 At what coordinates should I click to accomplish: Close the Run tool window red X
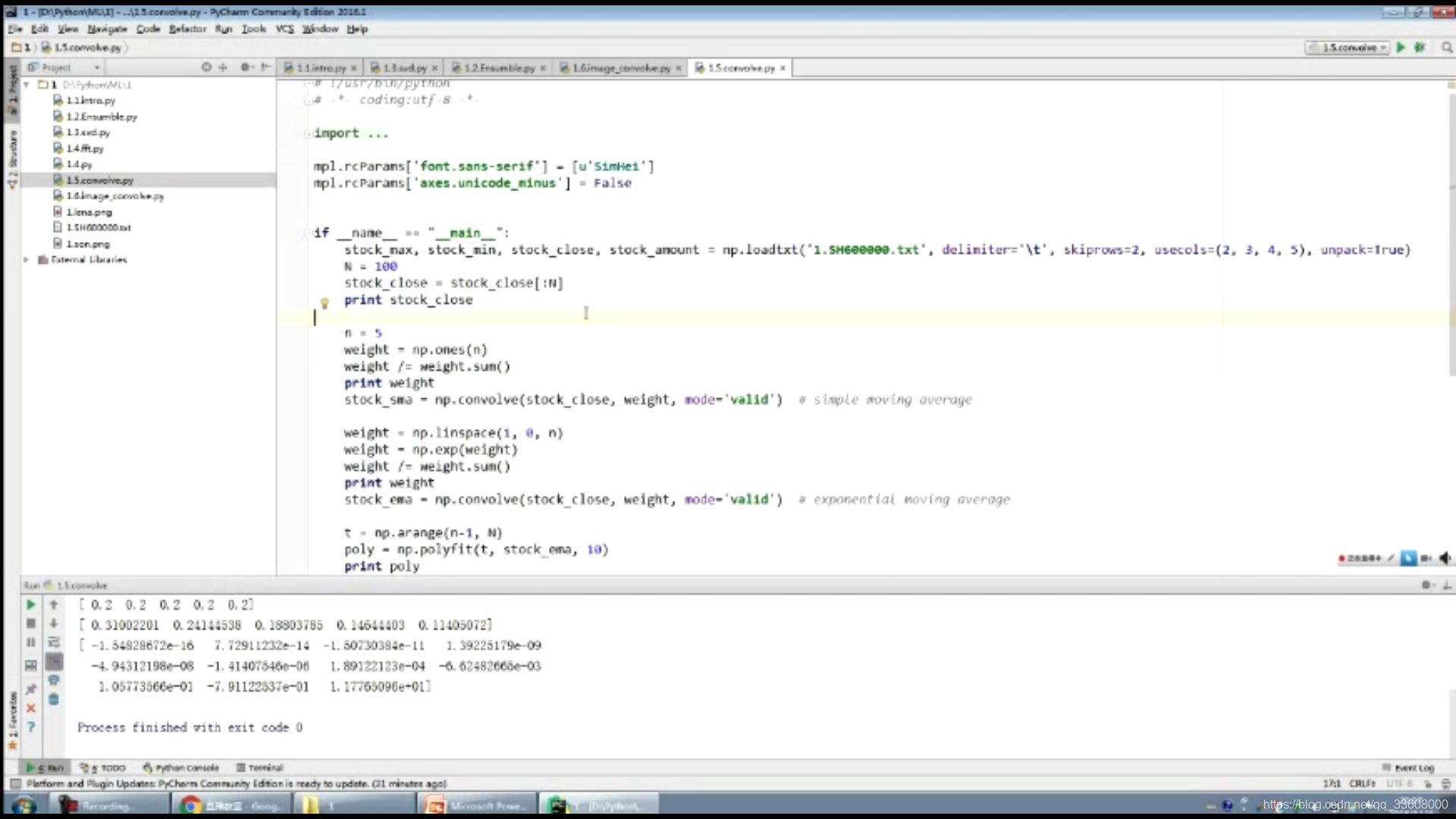point(30,708)
